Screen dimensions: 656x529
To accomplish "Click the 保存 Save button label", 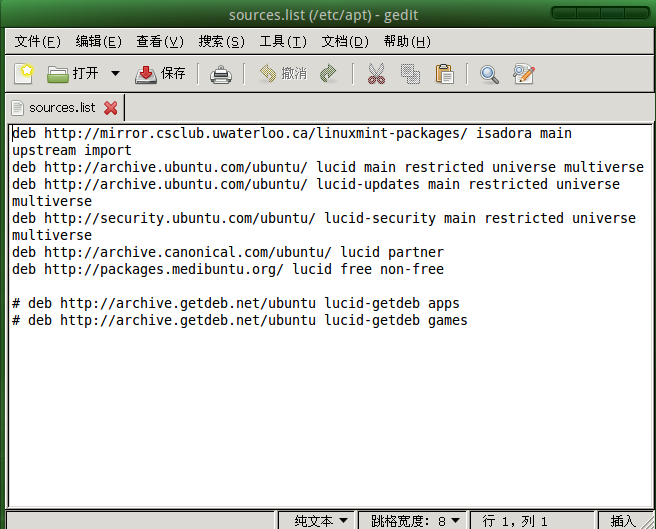I will [173, 73].
